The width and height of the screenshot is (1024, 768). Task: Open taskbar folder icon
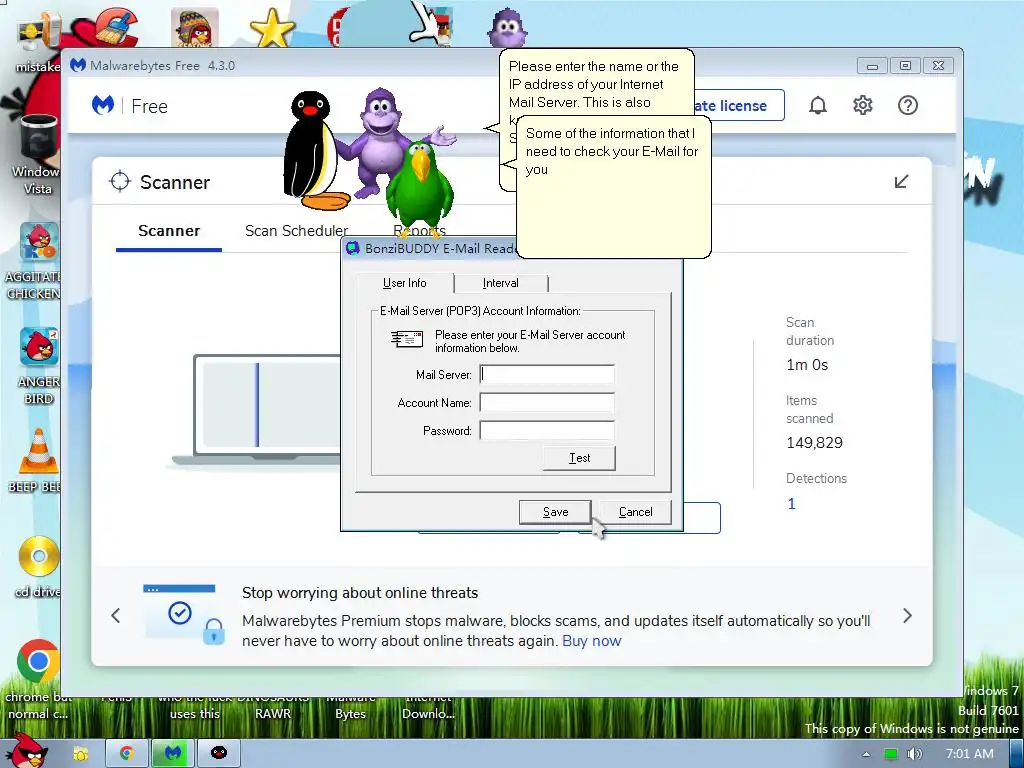pos(80,754)
